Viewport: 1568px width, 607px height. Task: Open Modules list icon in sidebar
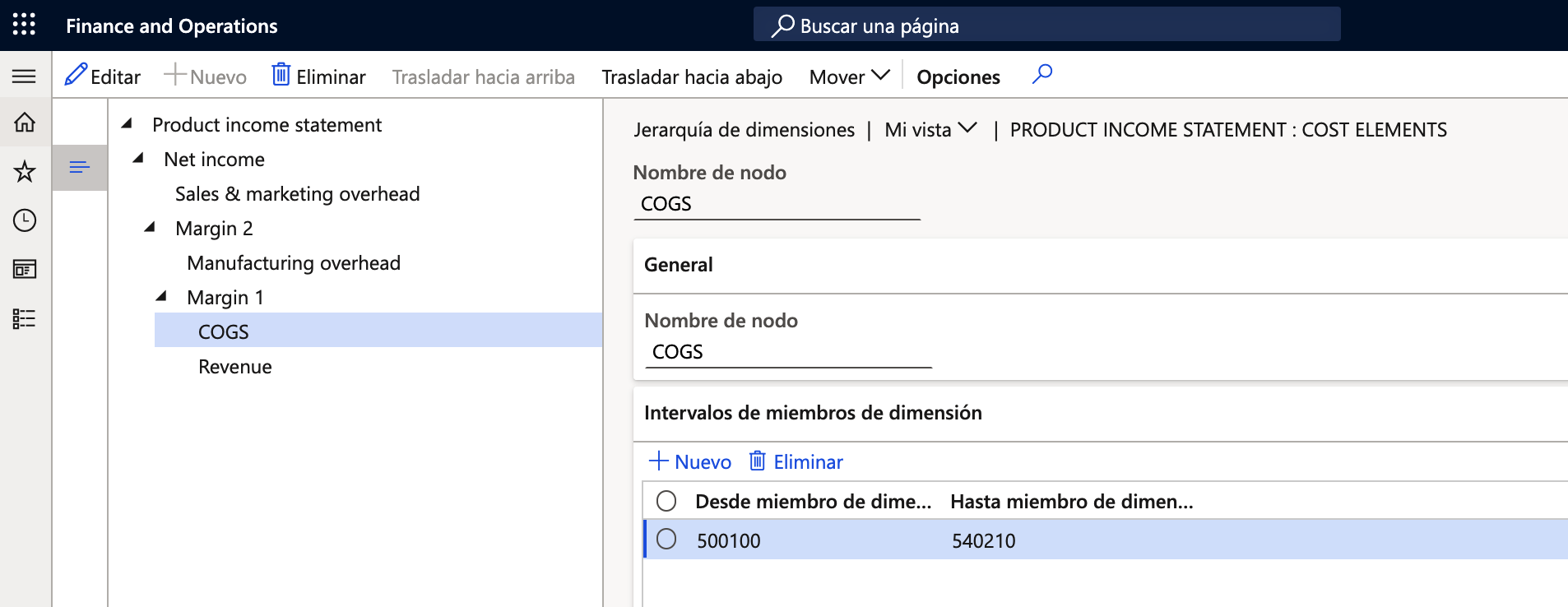click(25, 318)
